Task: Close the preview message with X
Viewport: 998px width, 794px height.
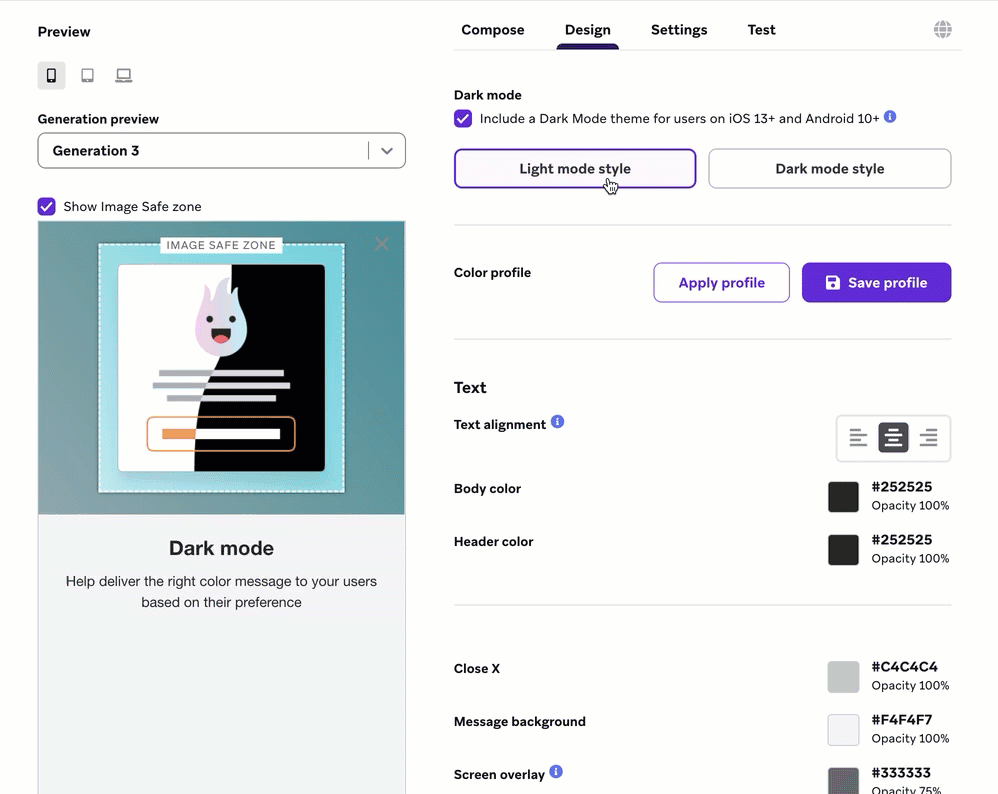Action: (381, 244)
